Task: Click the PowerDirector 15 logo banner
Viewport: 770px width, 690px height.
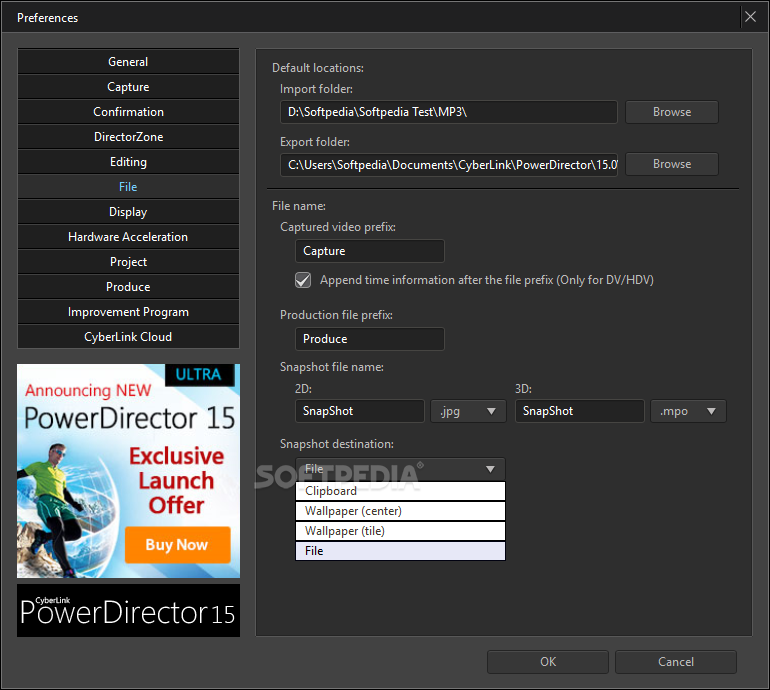Action: [x=128, y=610]
